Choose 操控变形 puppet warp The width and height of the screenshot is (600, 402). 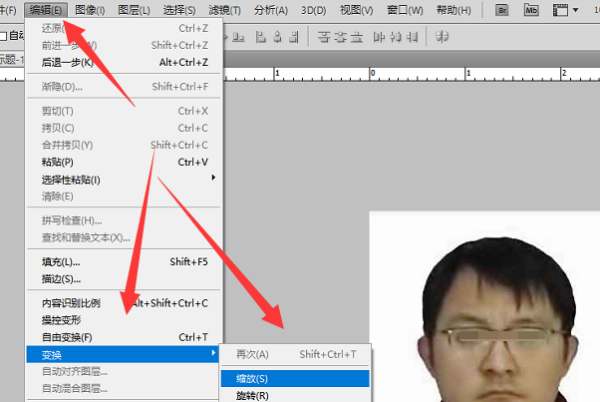point(123,320)
